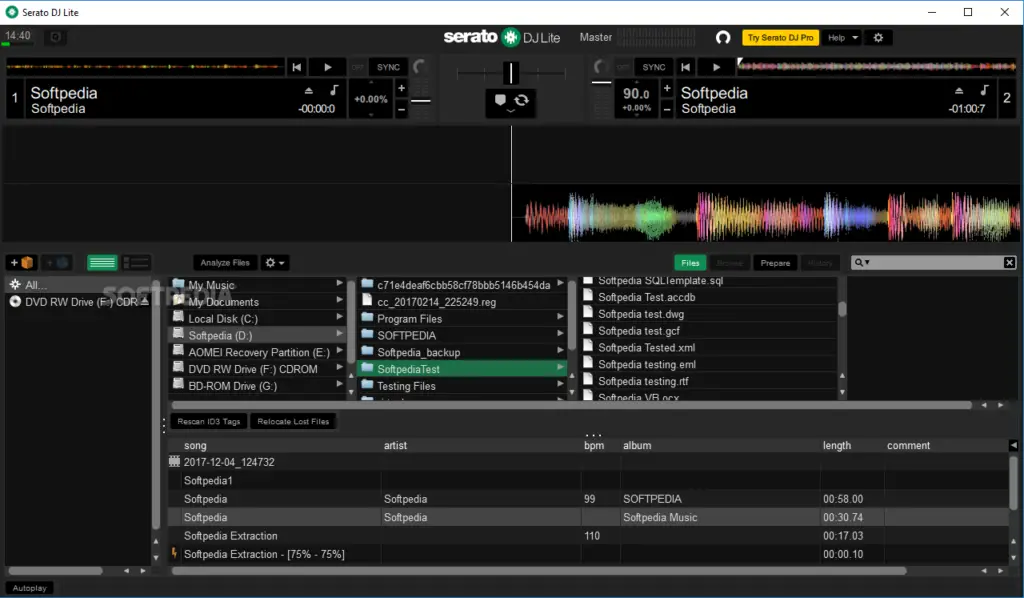Viewport: 1024px width, 598px height.
Task: Toggle key lock note icon on deck 1
Action: coord(334,90)
